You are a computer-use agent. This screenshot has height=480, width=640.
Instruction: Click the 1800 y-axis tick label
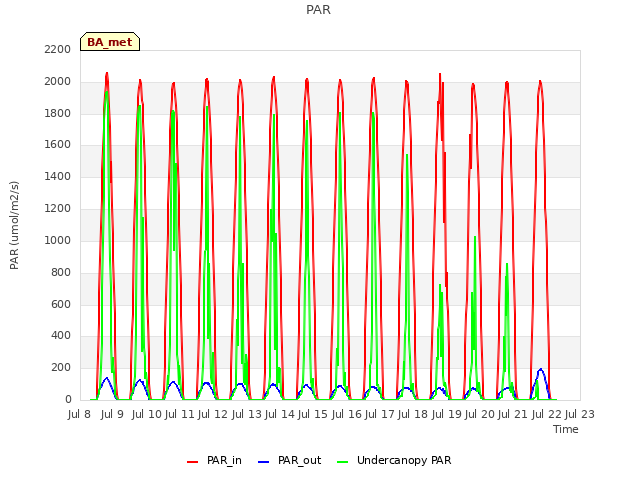point(58,113)
